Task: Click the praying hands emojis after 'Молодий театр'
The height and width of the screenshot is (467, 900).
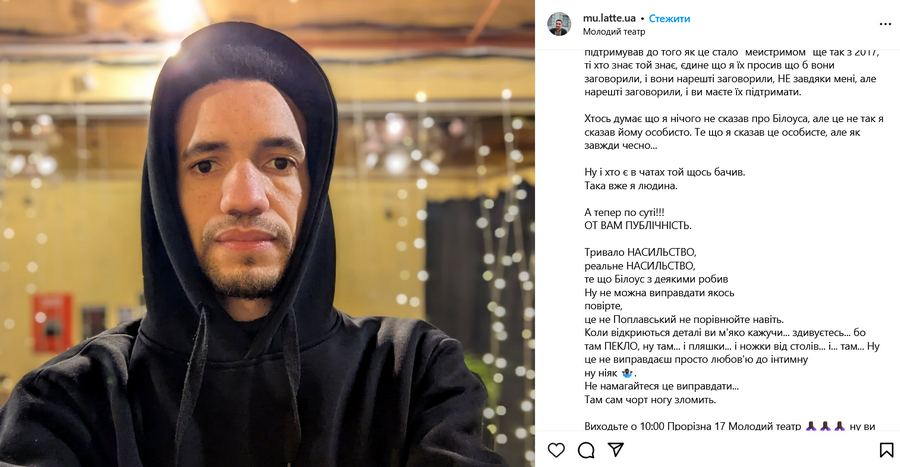Action: (825, 426)
